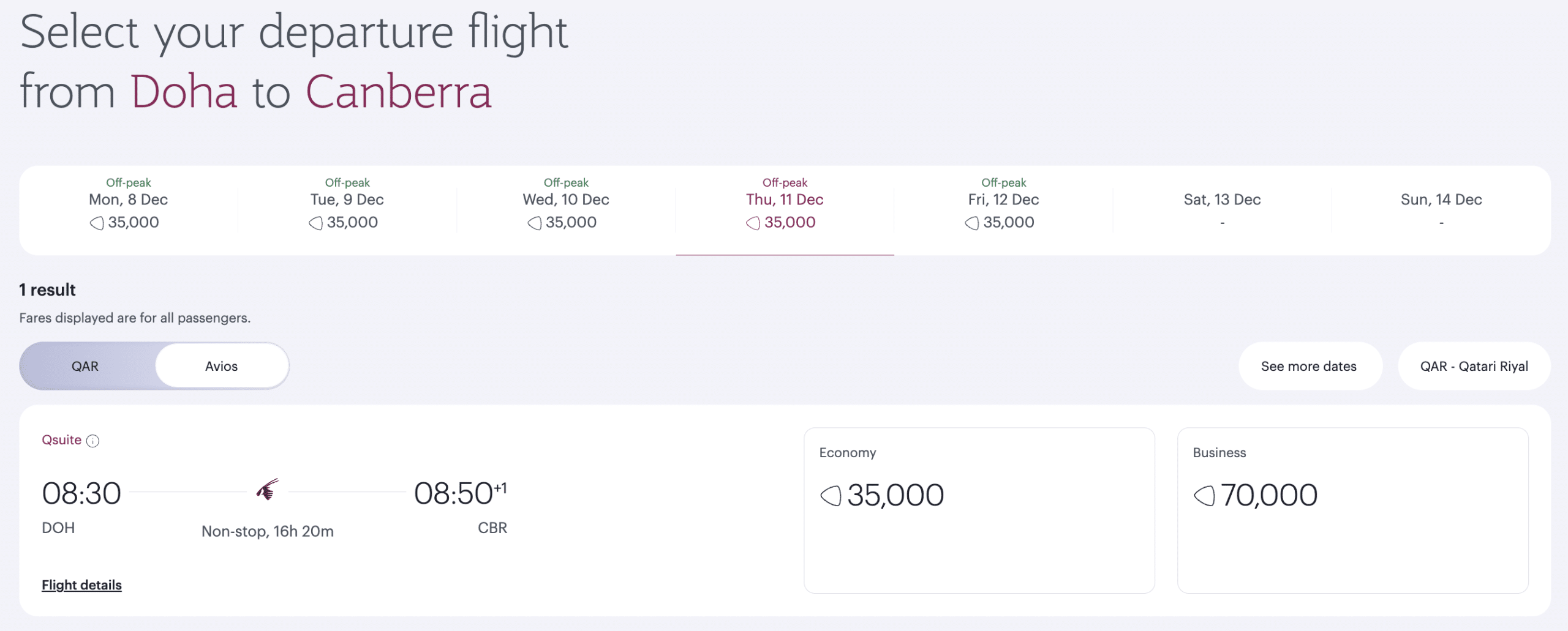The image size is (1568, 631).
Task: Click the Qsuite info icon
Action: pos(92,441)
